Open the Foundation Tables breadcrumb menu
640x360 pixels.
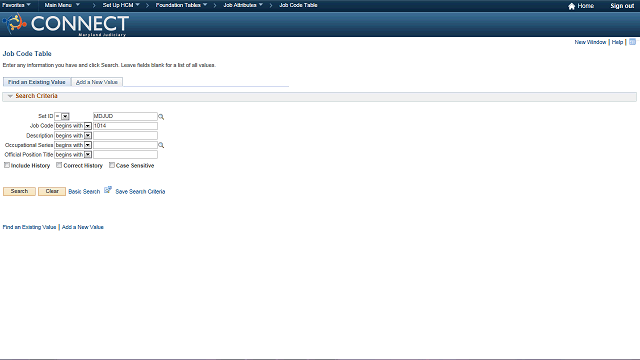[x=181, y=5]
